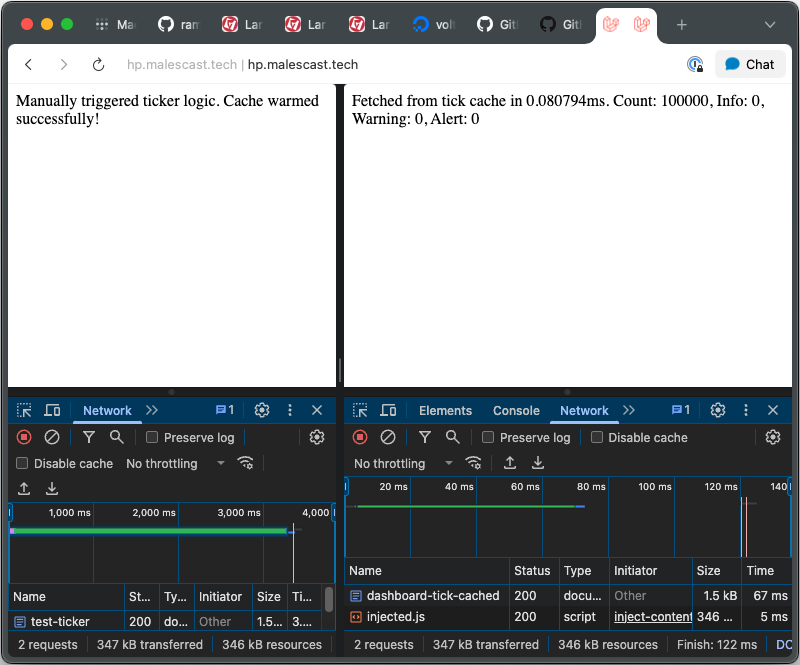The width and height of the screenshot is (800, 665).
Task: Reload the current page
Action: (x=98, y=64)
